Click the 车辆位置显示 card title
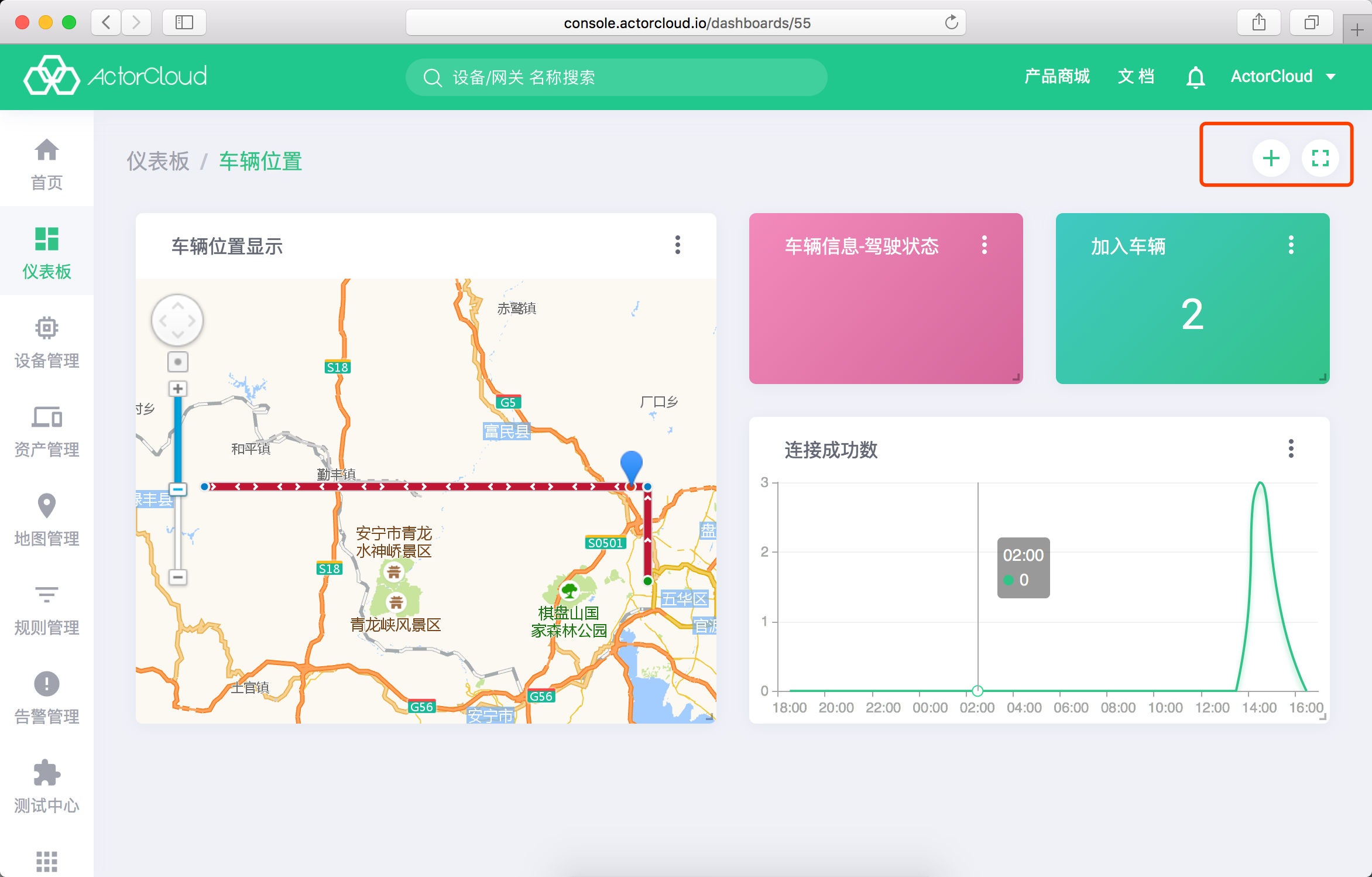Screen dimensions: 1372x877 tap(227, 246)
